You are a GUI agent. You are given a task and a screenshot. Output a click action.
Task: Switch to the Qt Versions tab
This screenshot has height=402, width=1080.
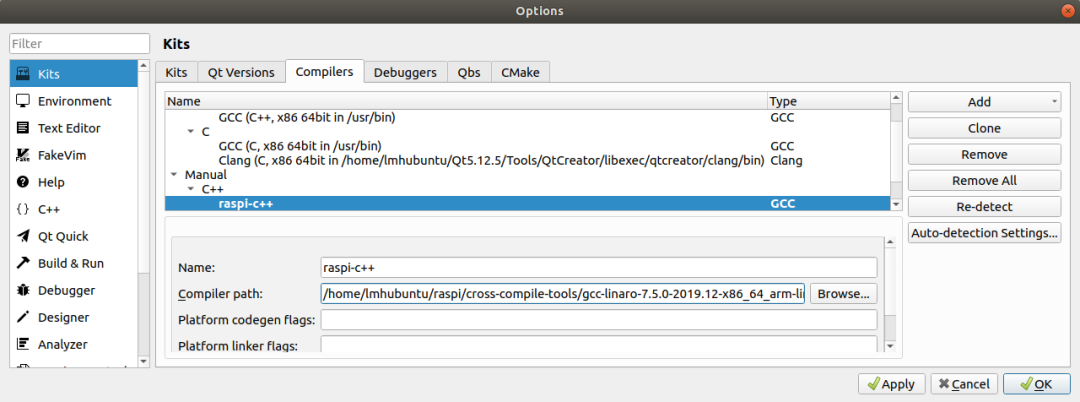pyautogui.click(x=240, y=72)
